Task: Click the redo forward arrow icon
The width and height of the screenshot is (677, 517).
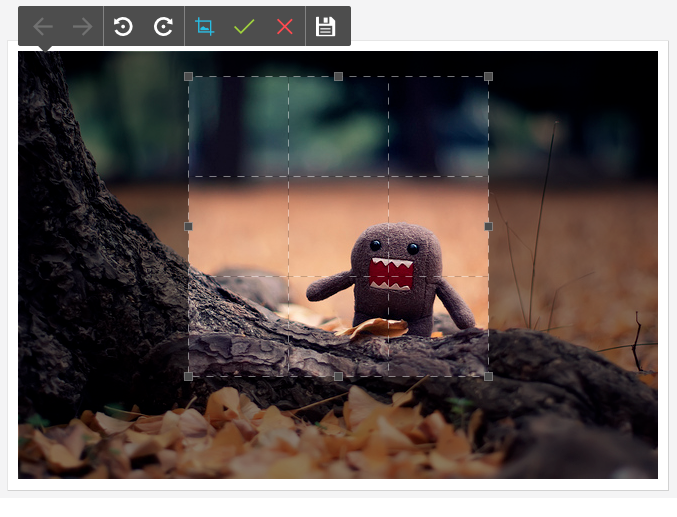Action: click(82, 27)
